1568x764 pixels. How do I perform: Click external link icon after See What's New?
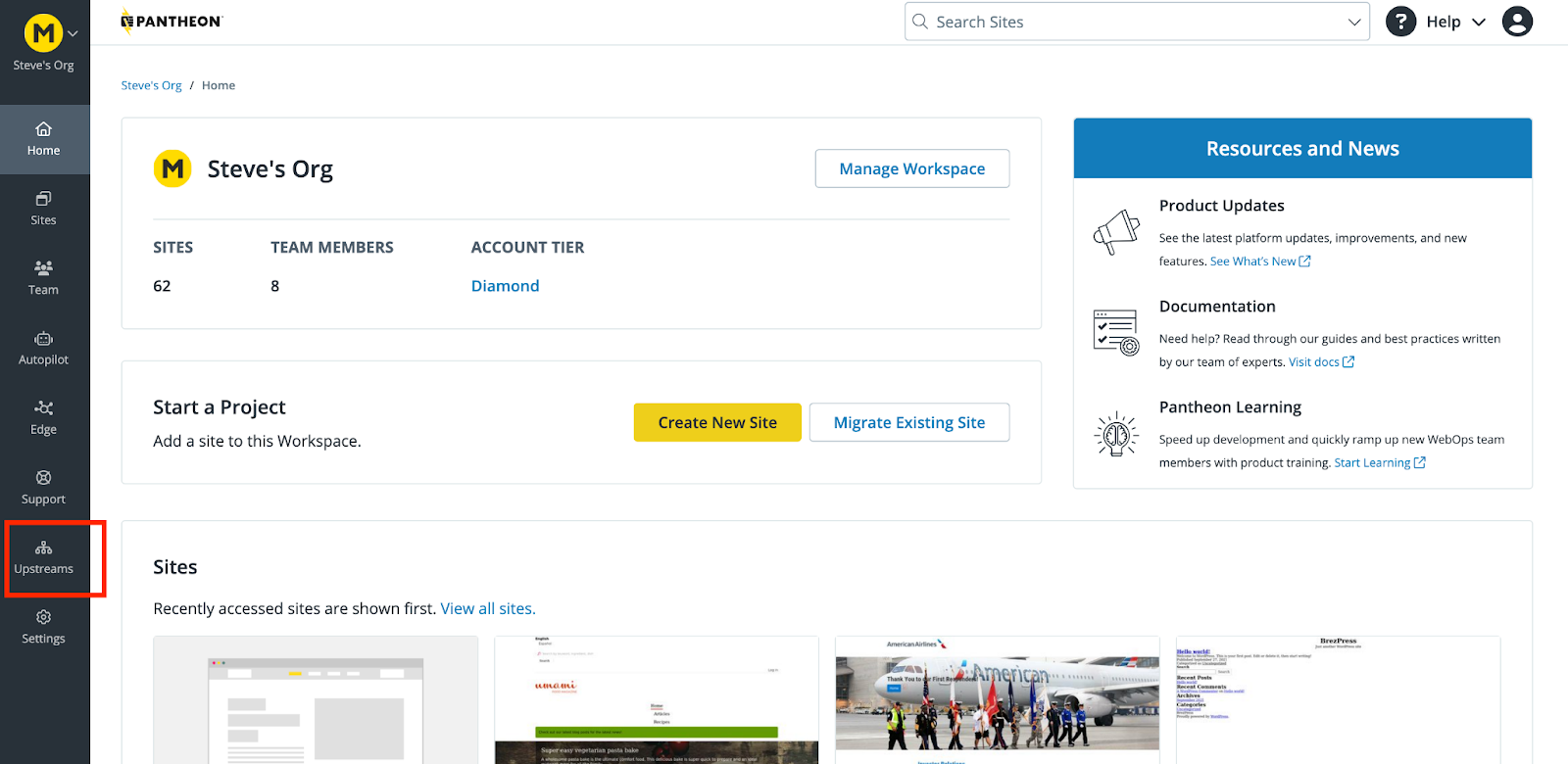pos(1304,262)
